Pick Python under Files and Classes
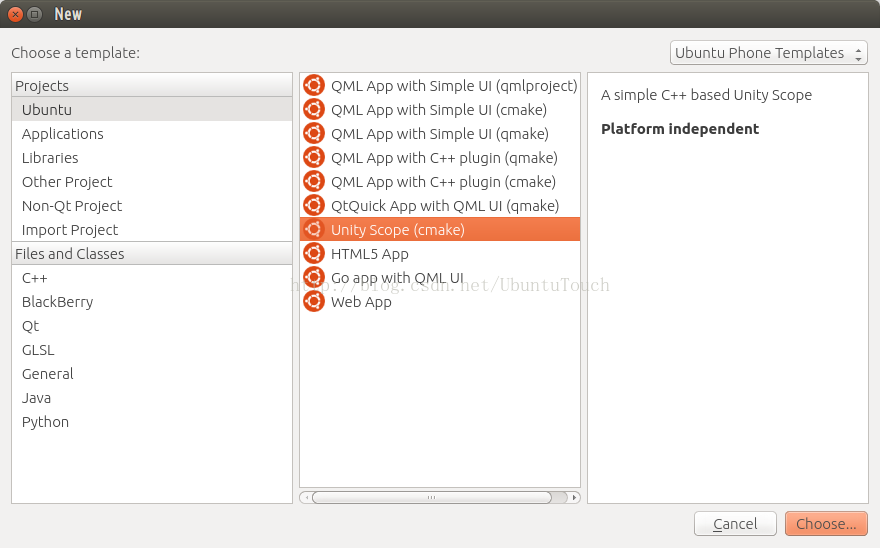880x548 pixels. point(152,422)
